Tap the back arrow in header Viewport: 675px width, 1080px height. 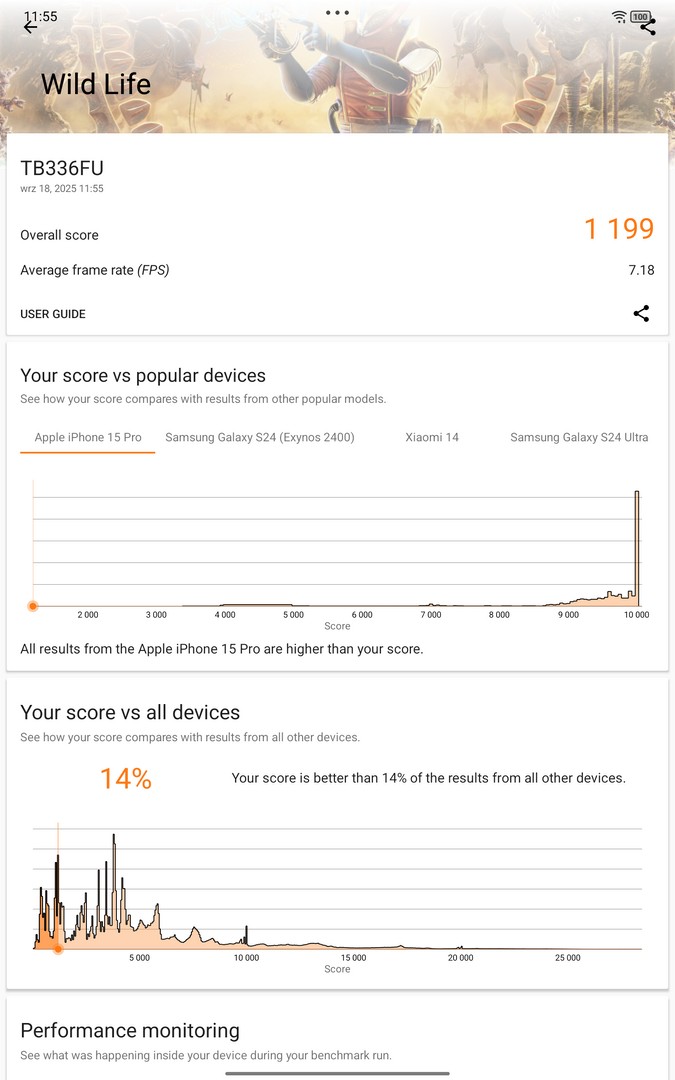coord(30,28)
